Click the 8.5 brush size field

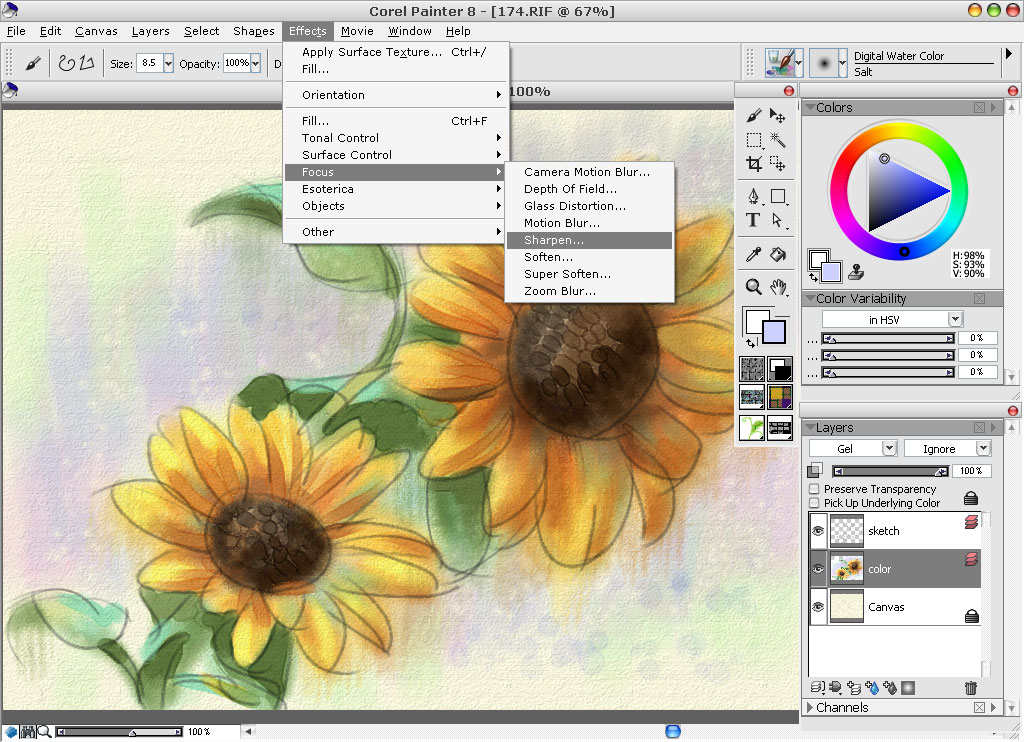tap(150, 63)
